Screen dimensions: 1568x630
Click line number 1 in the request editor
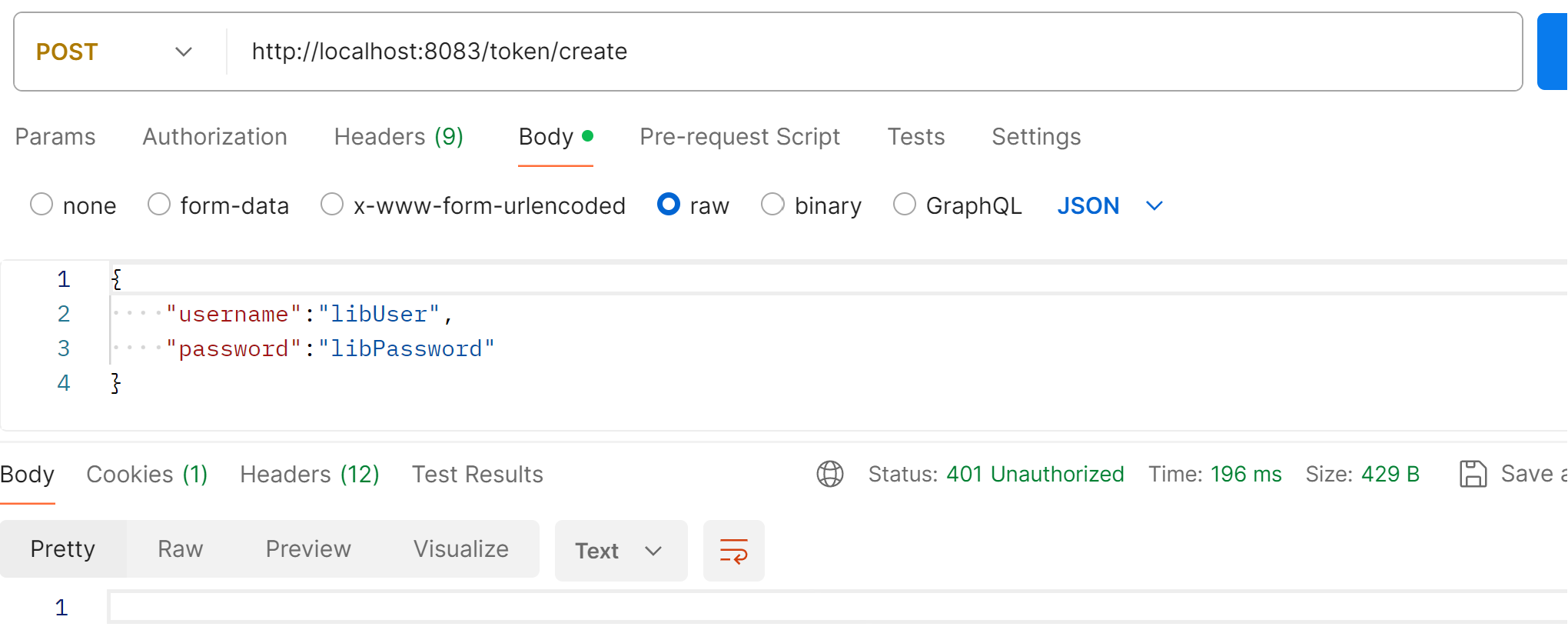pyautogui.click(x=64, y=279)
